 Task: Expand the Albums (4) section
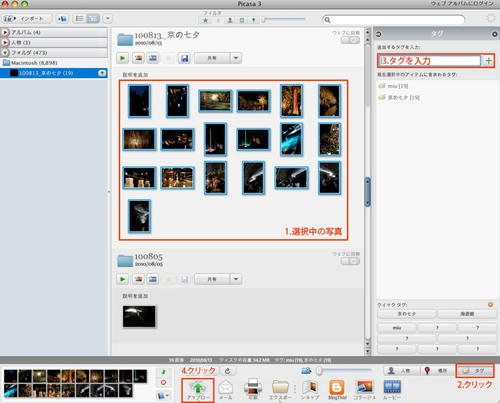(x=5, y=32)
